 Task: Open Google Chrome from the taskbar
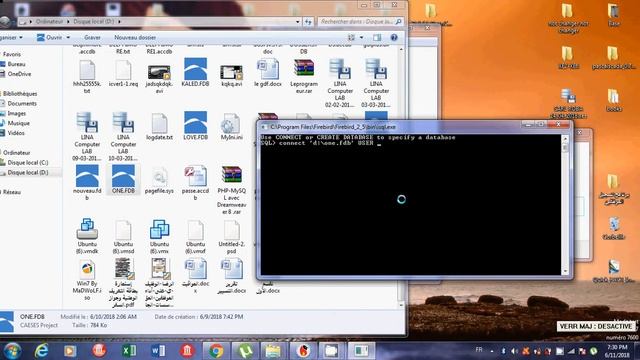216,351
